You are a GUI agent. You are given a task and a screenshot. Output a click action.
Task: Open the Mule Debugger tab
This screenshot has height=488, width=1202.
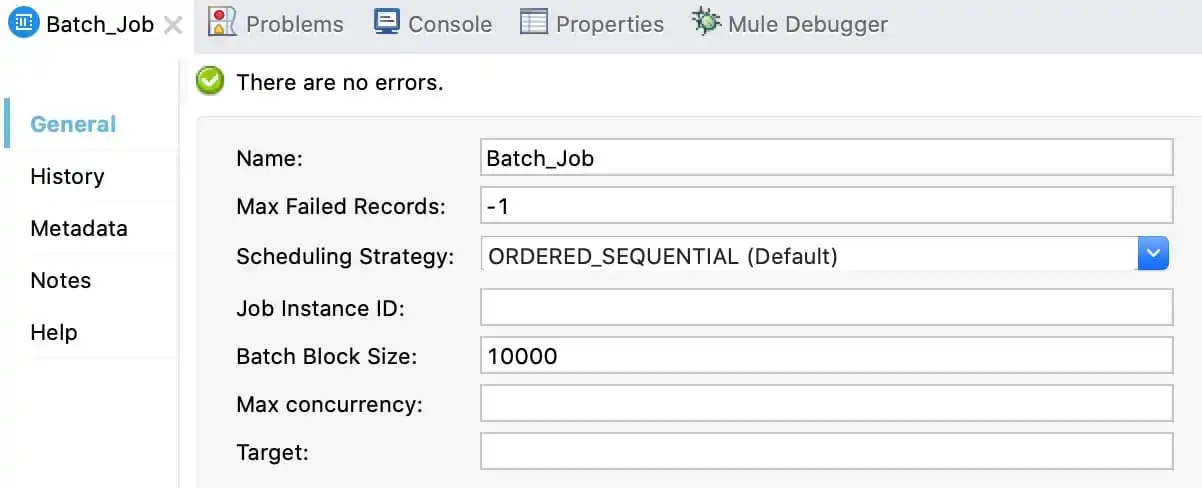807,24
